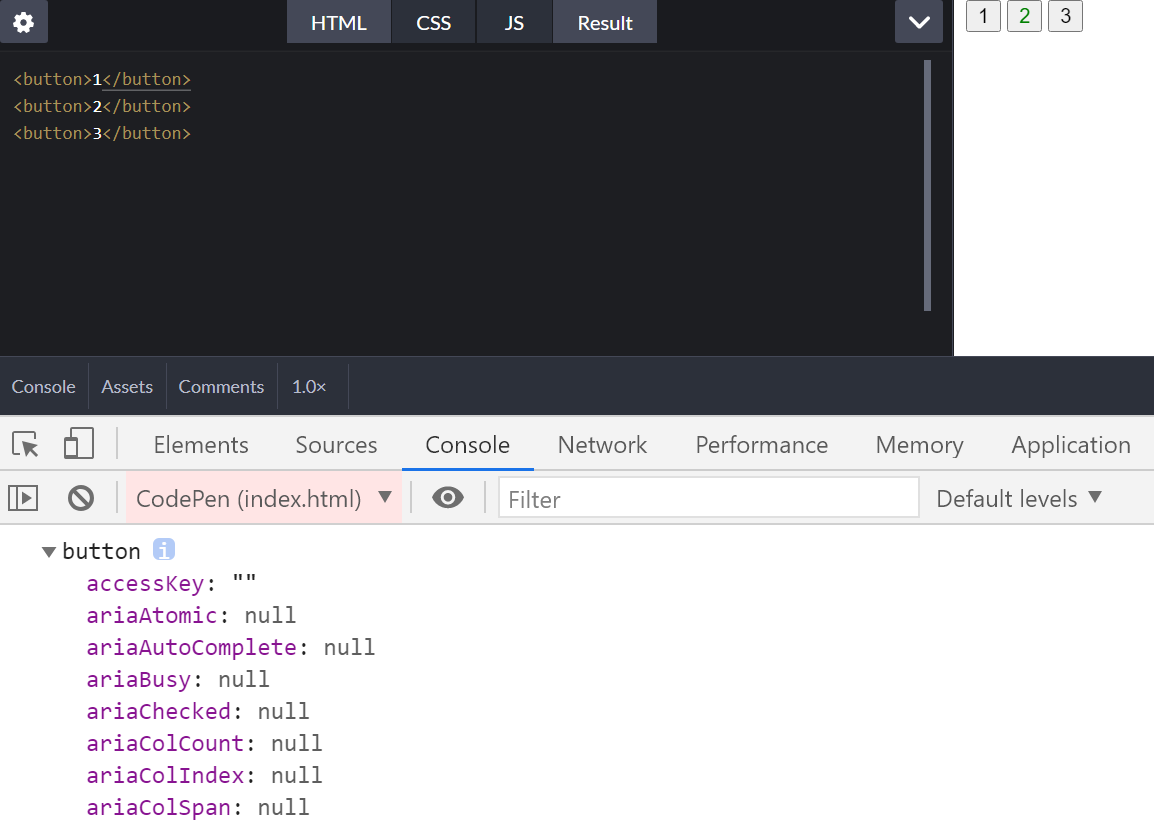Select the inspect element cursor tool
Viewport: 1154px width, 820px height.
pyautogui.click(x=26, y=445)
